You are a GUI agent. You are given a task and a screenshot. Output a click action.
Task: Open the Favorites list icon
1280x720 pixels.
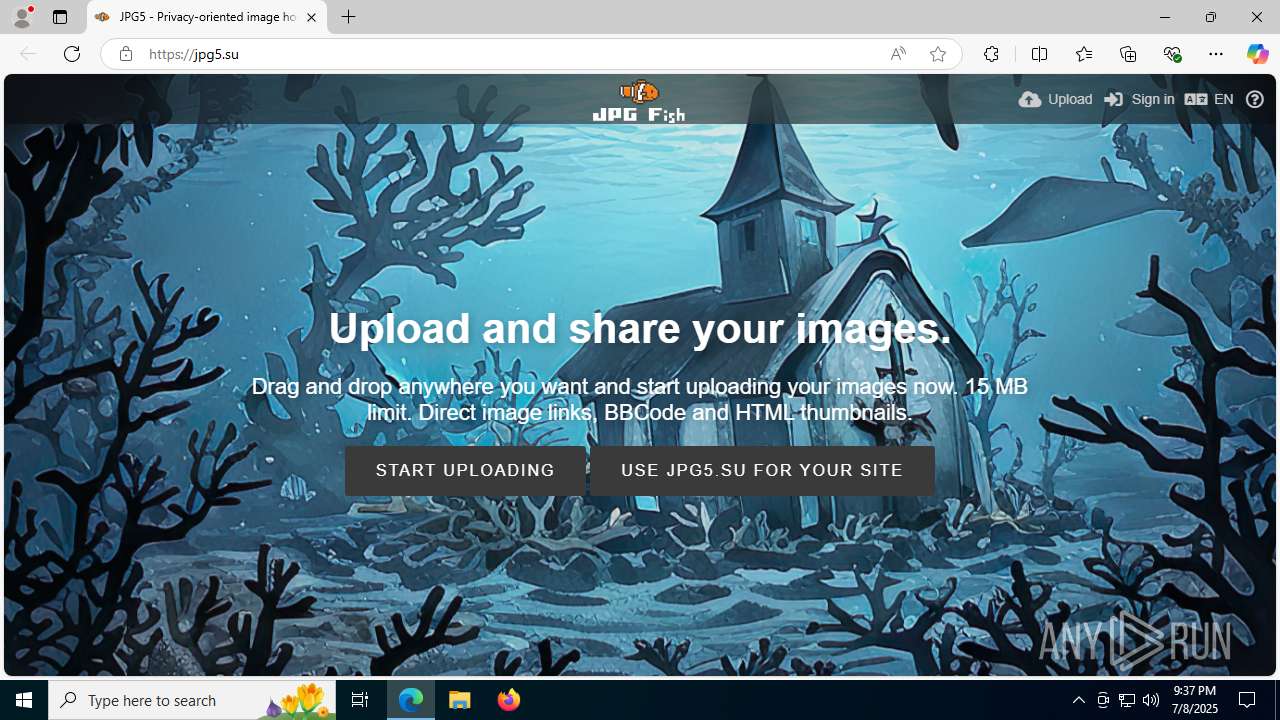[x=1084, y=54]
